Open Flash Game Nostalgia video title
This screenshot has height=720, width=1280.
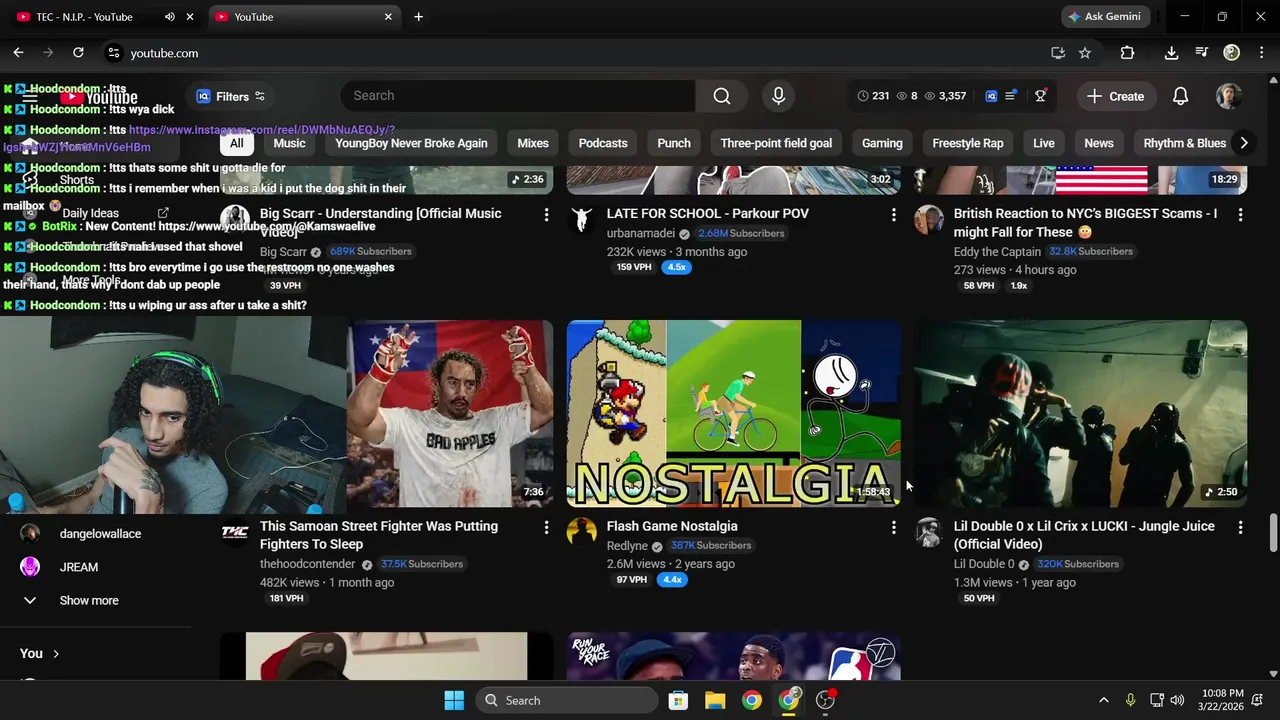click(672, 526)
